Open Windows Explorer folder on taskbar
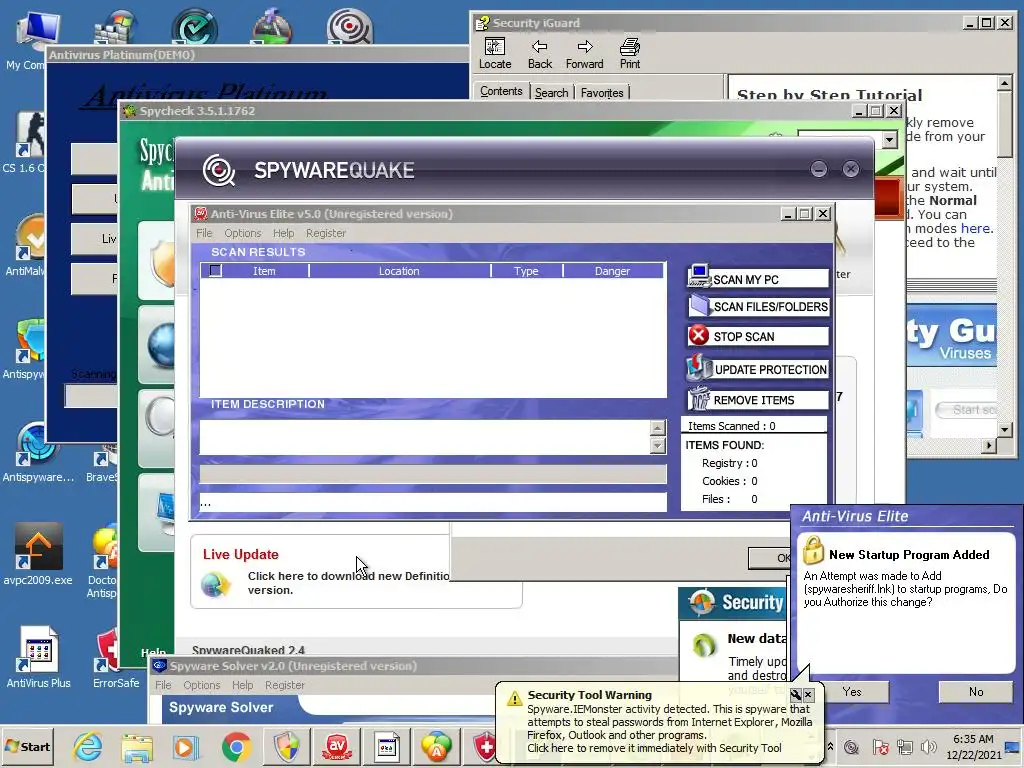The width and height of the screenshot is (1024, 768). click(x=137, y=747)
